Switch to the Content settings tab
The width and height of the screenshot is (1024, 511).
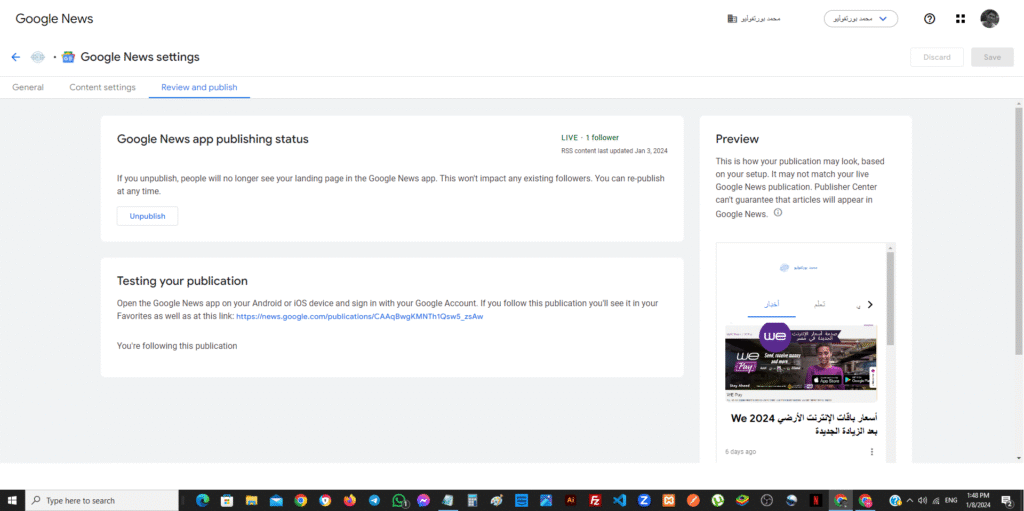tap(103, 88)
